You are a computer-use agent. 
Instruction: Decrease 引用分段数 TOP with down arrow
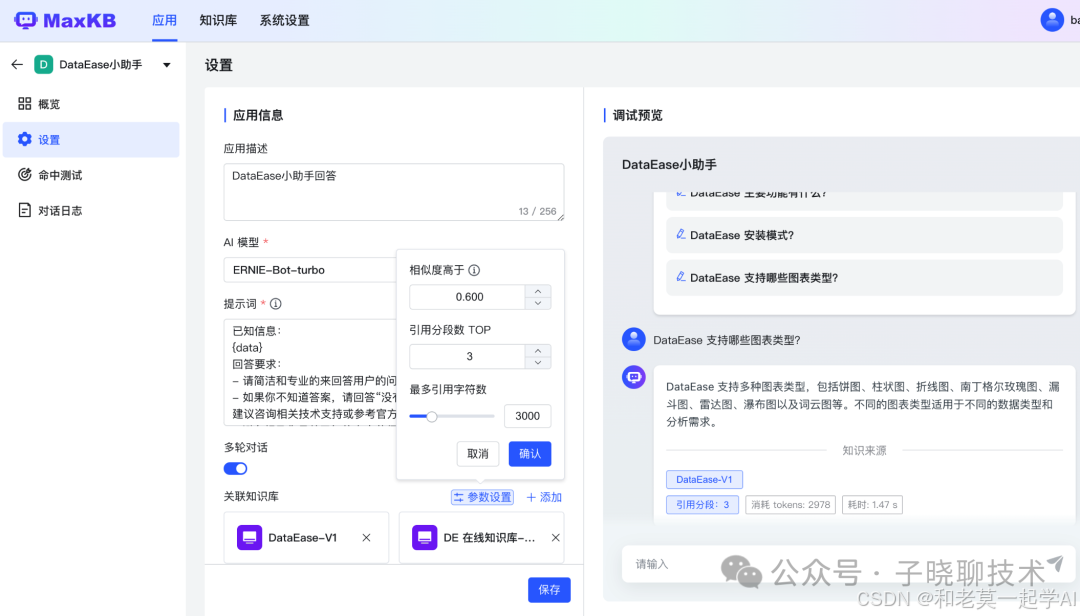tap(538, 362)
